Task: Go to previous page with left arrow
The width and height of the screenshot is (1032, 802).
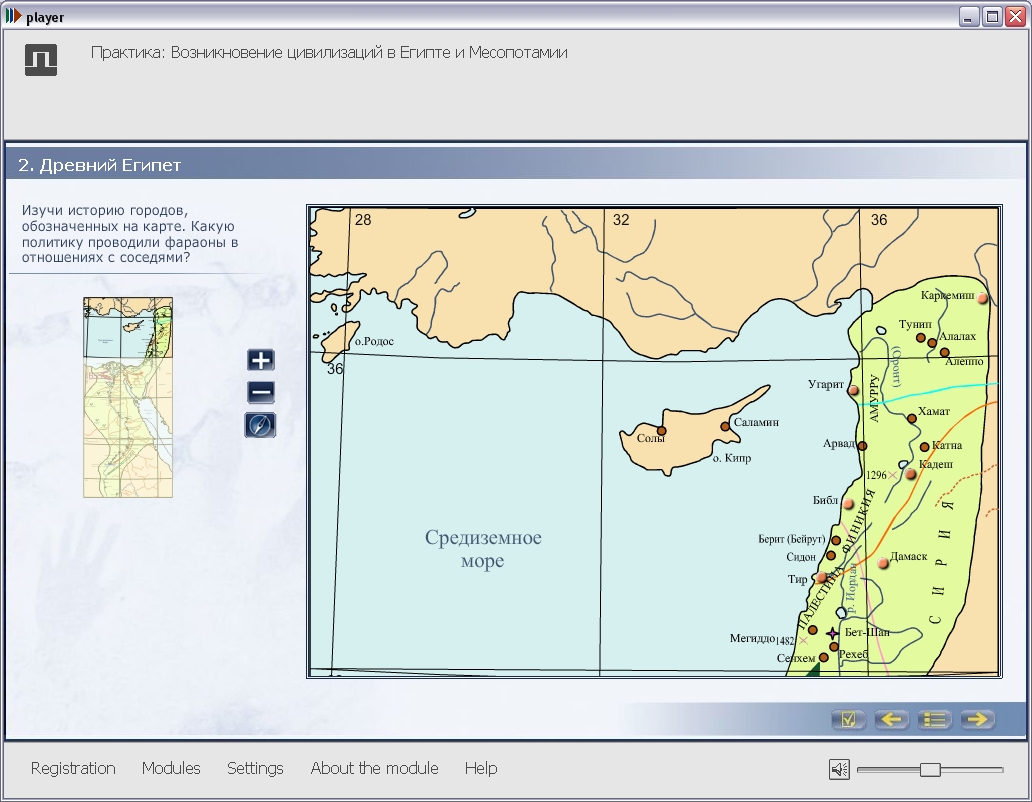Action: click(891, 719)
